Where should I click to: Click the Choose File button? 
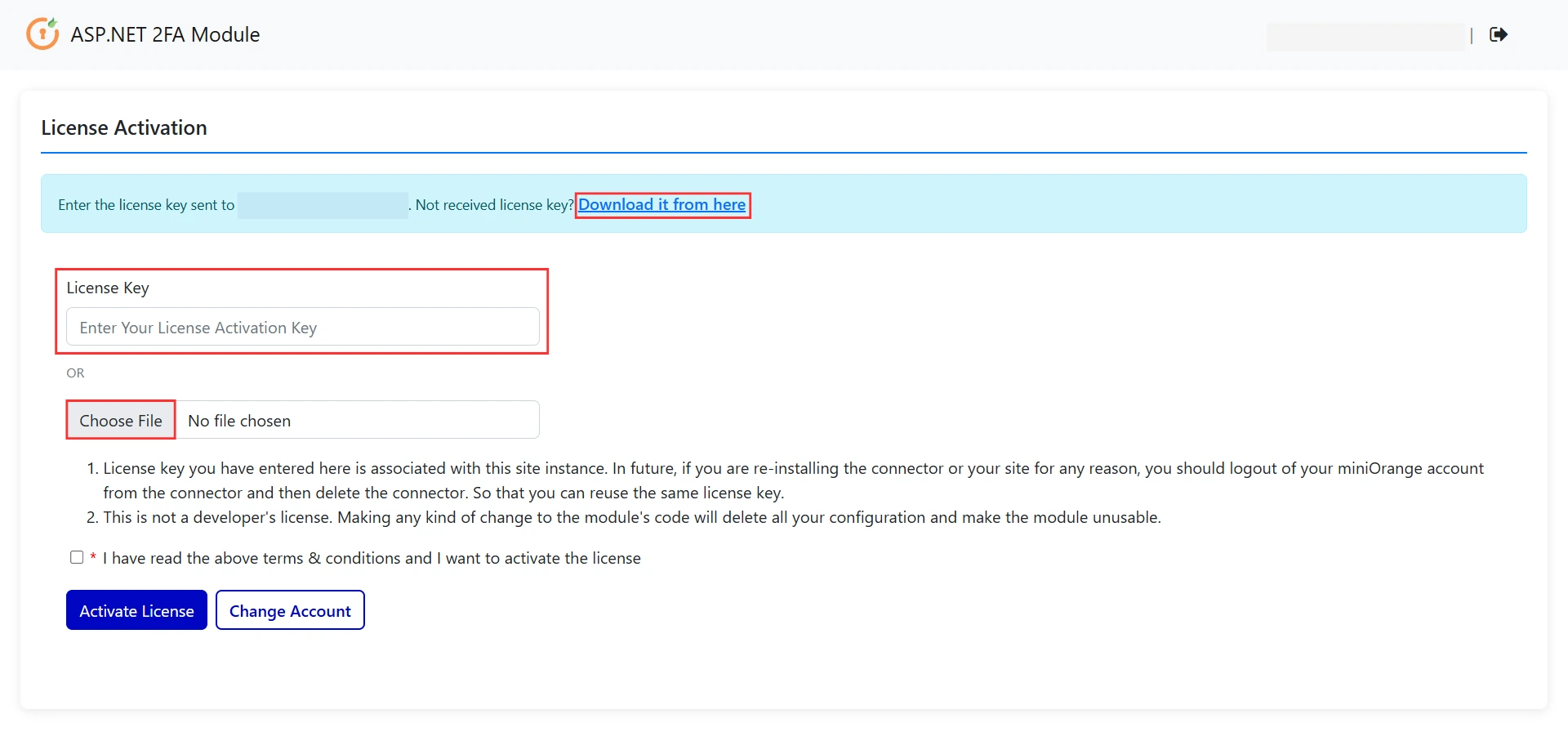click(121, 420)
